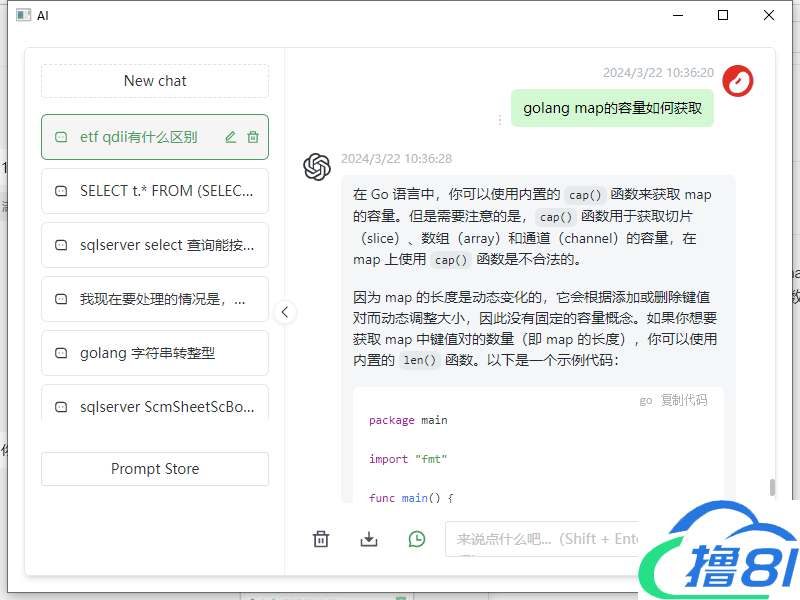Select the 'SELECT t.* FROM' chat history item
The height and width of the screenshot is (600, 800).
pyautogui.click(x=155, y=191)
